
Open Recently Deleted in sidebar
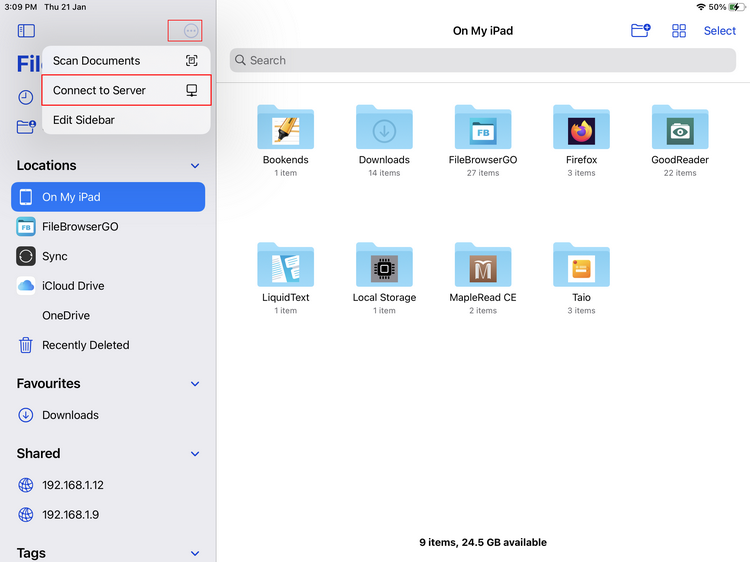[108, 345]
